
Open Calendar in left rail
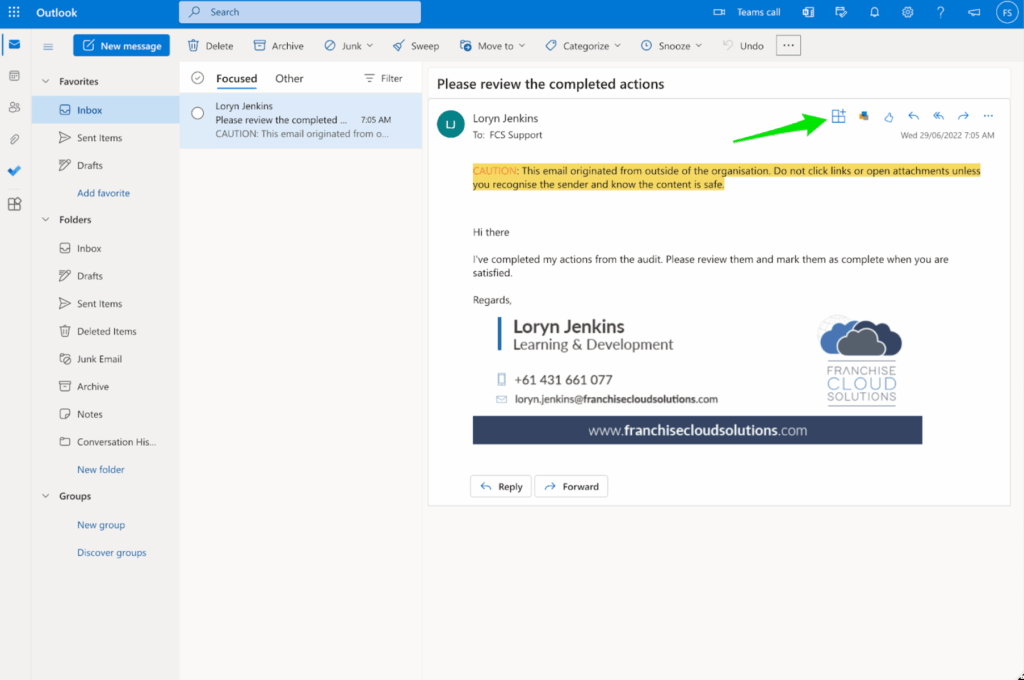point(14,76)
